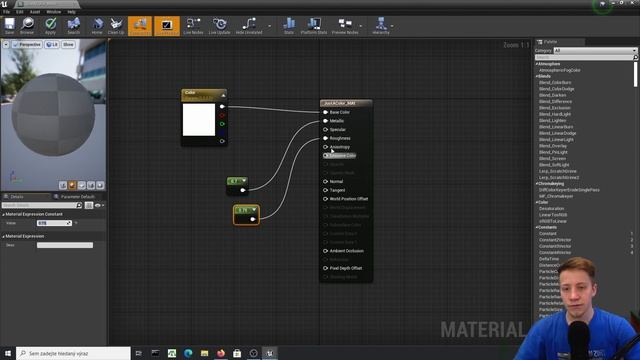Click the viewport Show button

coord(68,44)
